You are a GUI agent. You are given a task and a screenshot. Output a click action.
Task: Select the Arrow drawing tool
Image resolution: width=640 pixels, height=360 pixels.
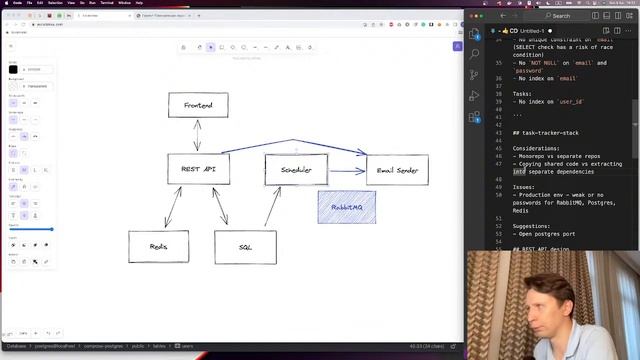coord(255,47)
